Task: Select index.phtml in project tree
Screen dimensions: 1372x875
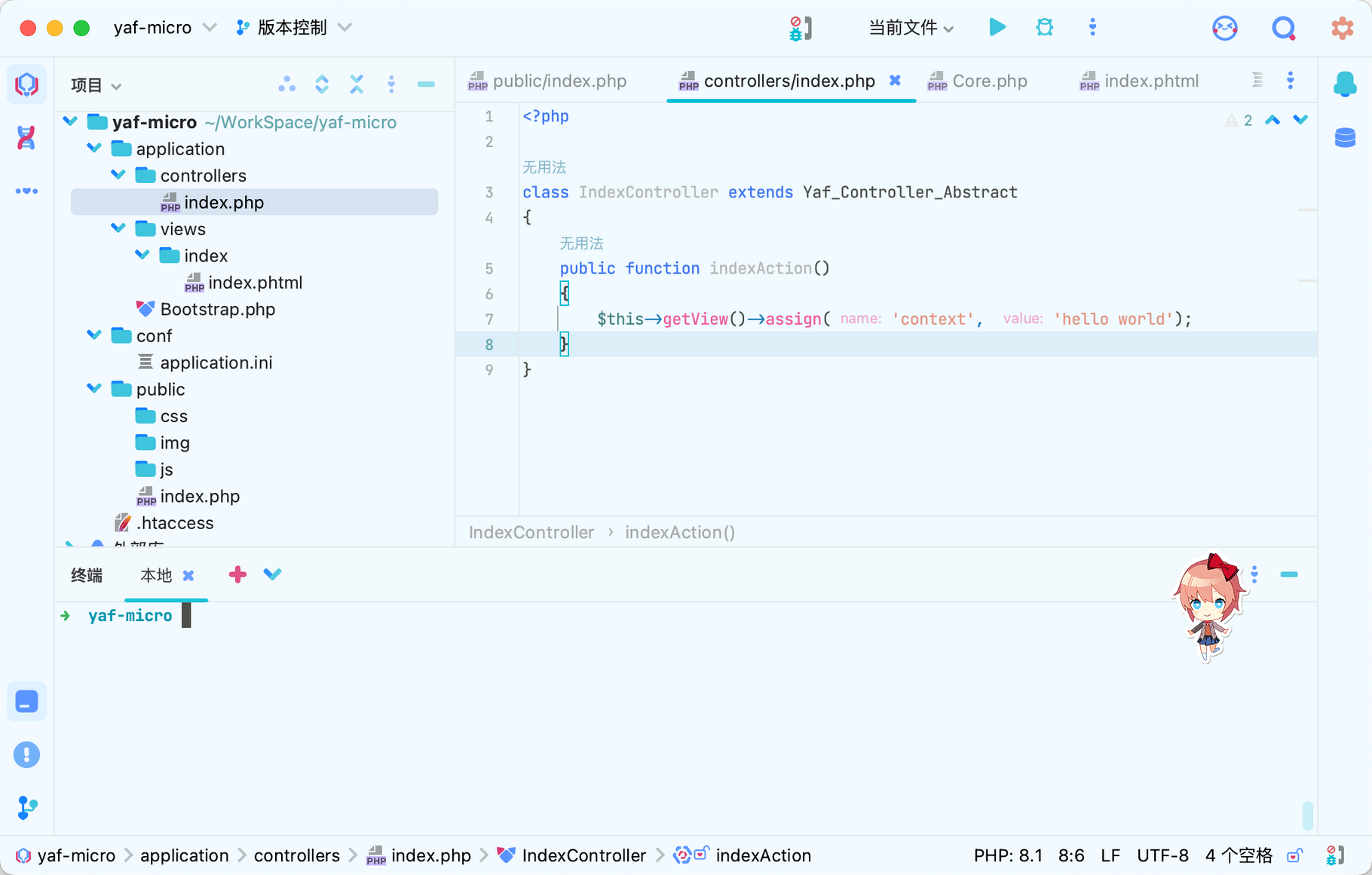Action: tap(255, 283)
